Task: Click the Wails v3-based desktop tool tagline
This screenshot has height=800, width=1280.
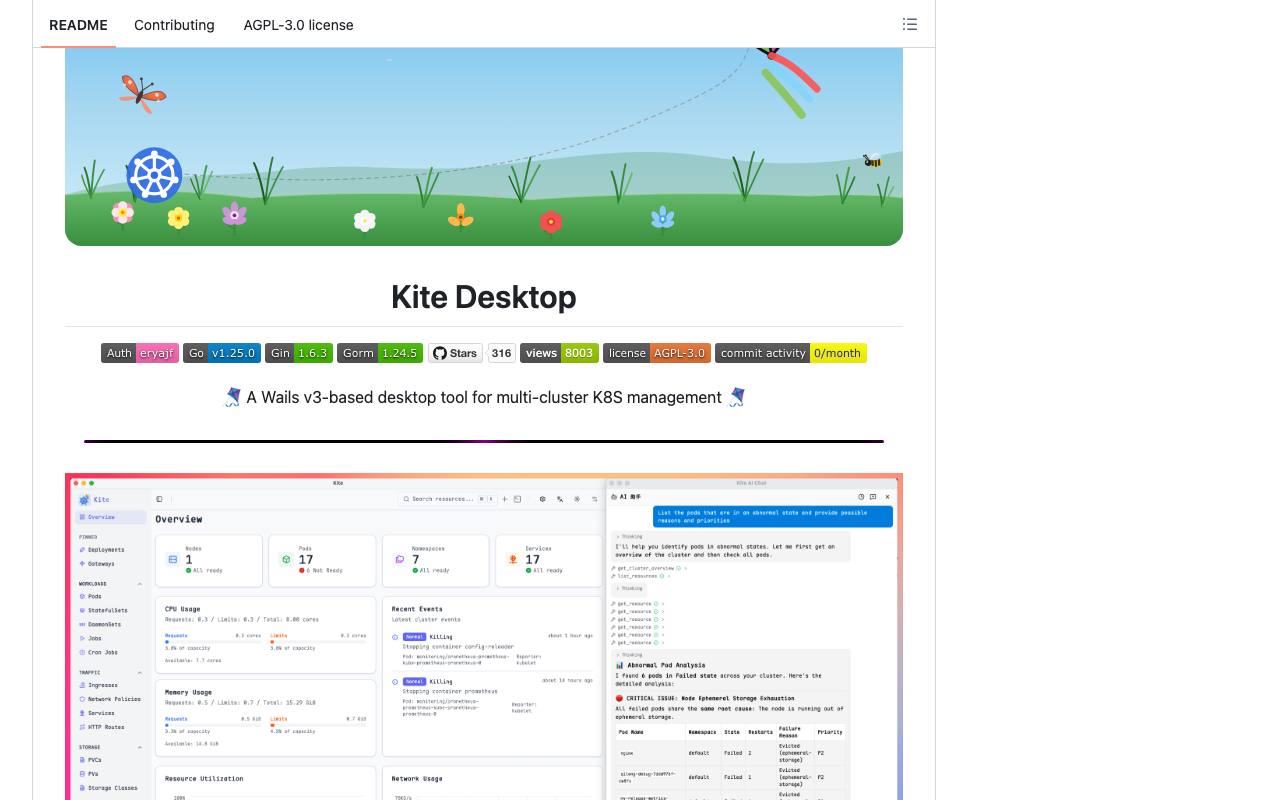Action: pyautogui.click(x=484, y=397)
